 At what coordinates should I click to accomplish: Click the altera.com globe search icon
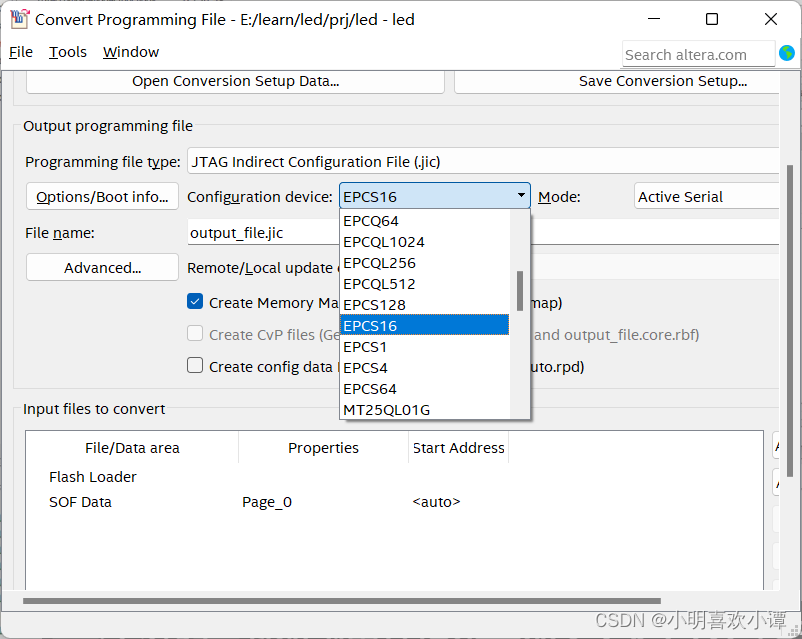coord(787,53)
